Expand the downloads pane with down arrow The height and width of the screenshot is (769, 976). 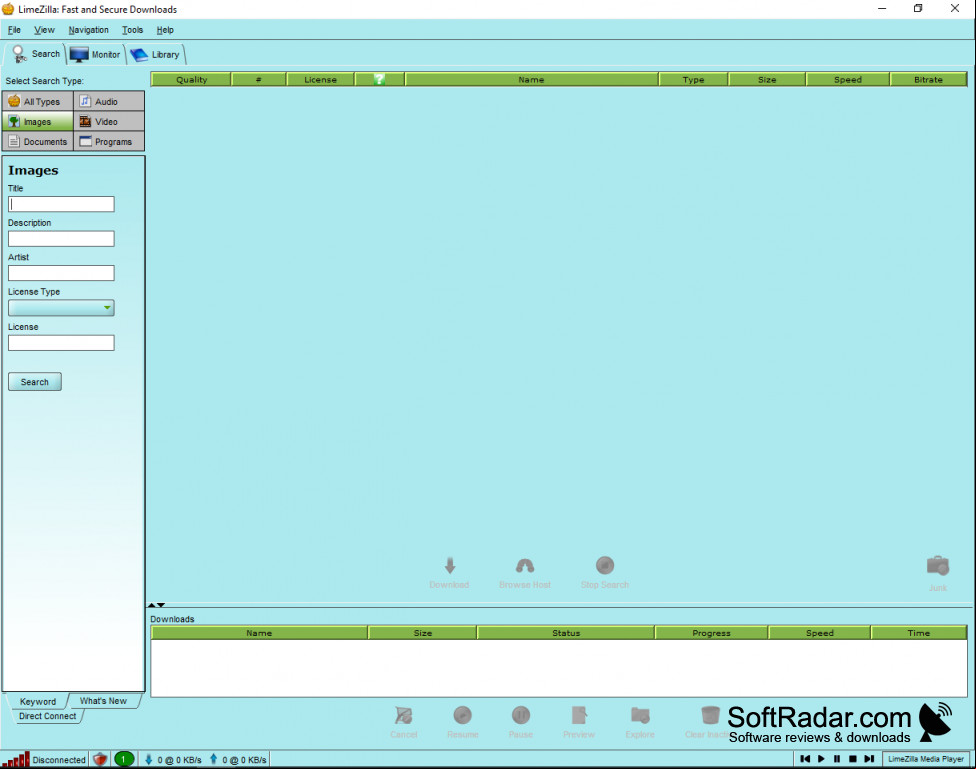point(161,605)
